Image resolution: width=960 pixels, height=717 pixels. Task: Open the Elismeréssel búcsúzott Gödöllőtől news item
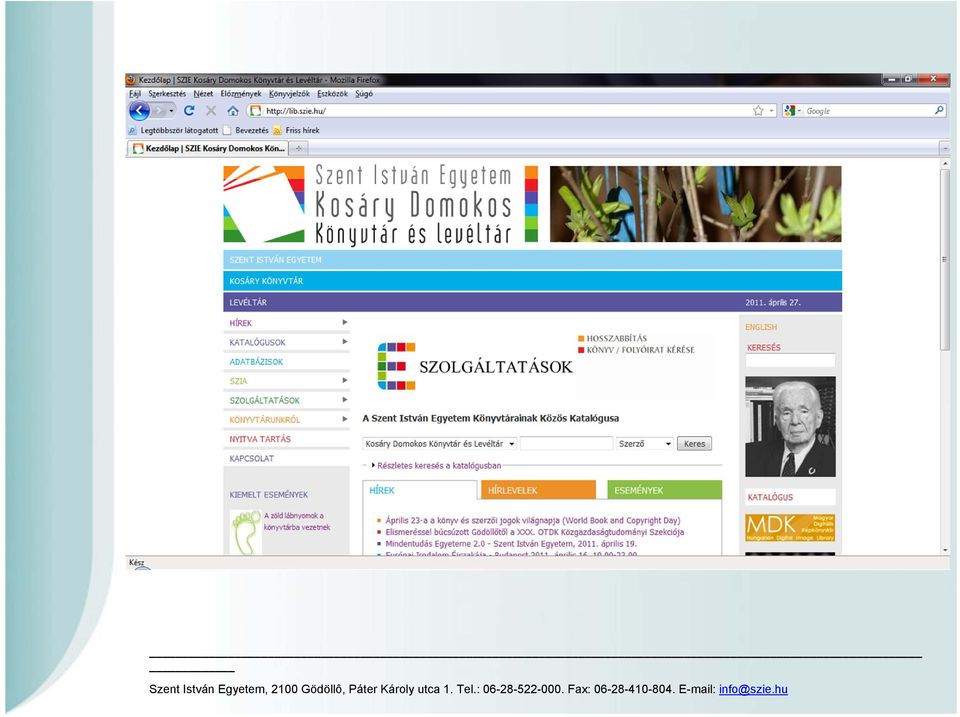(x=534, y=532)
